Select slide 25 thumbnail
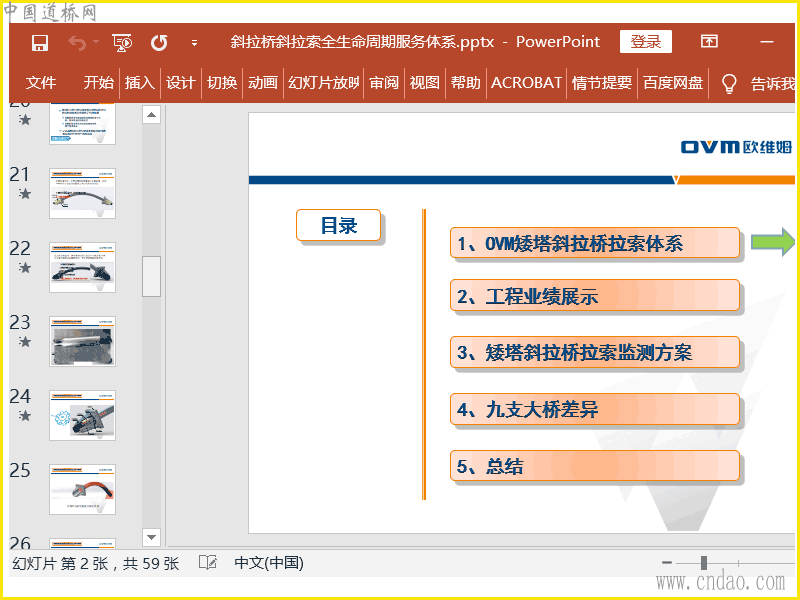The height and width of the screenshot is (600, 800). pos(83,489)
